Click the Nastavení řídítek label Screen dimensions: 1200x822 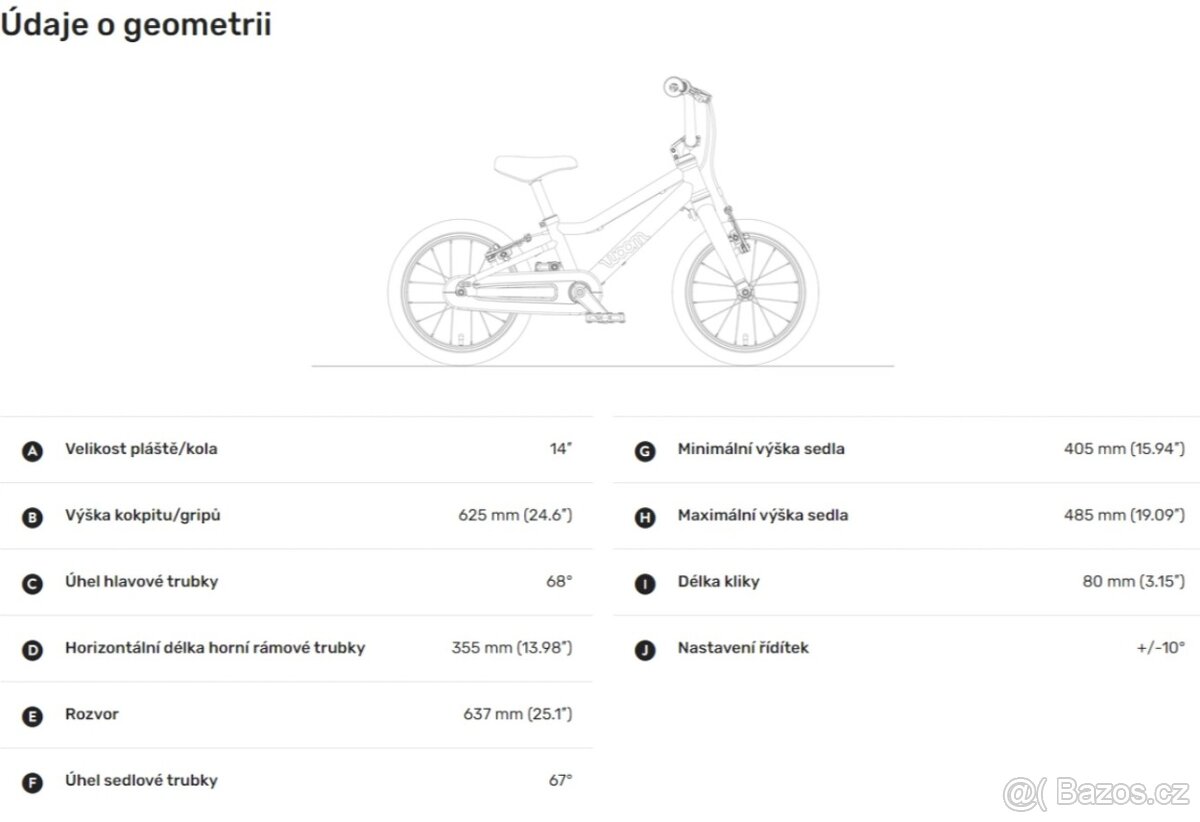[743, 648]
